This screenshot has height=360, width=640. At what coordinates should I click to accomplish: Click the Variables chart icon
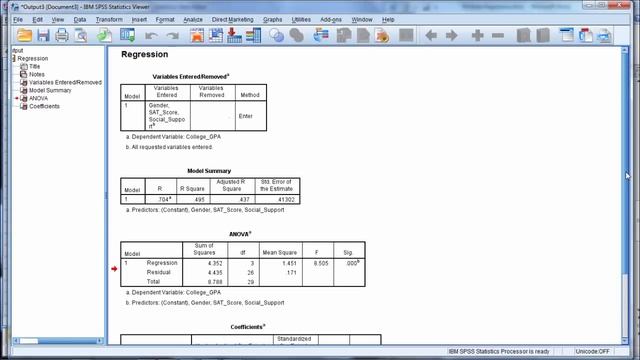[253, 36]
